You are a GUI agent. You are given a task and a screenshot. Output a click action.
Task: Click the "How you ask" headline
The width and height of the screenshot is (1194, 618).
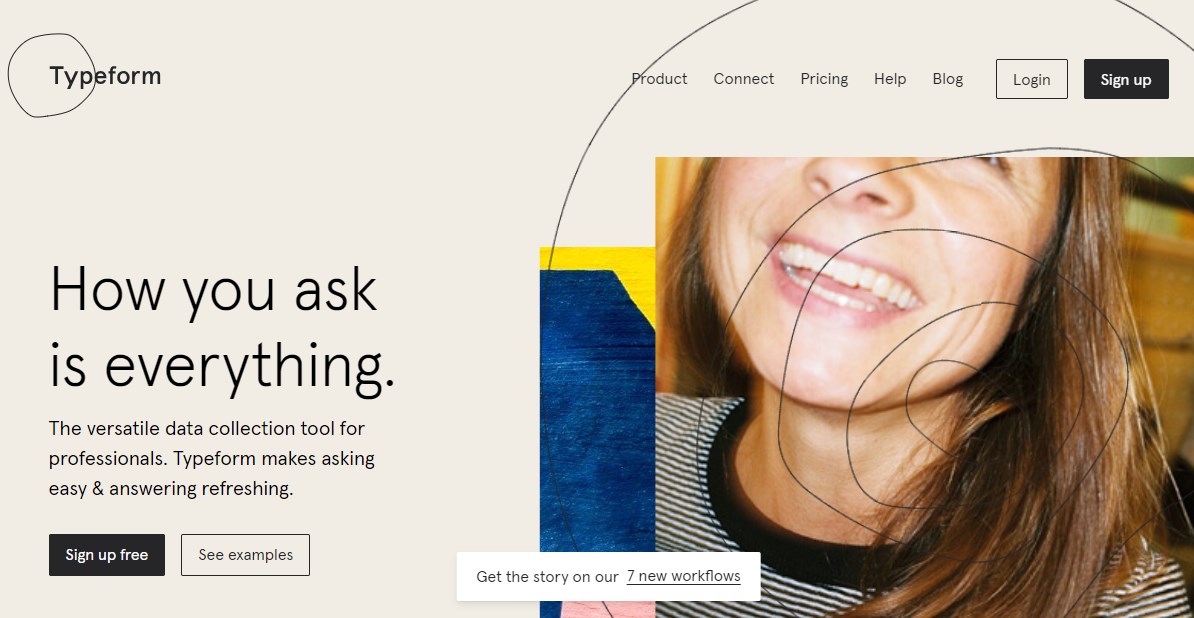(213, 289)
